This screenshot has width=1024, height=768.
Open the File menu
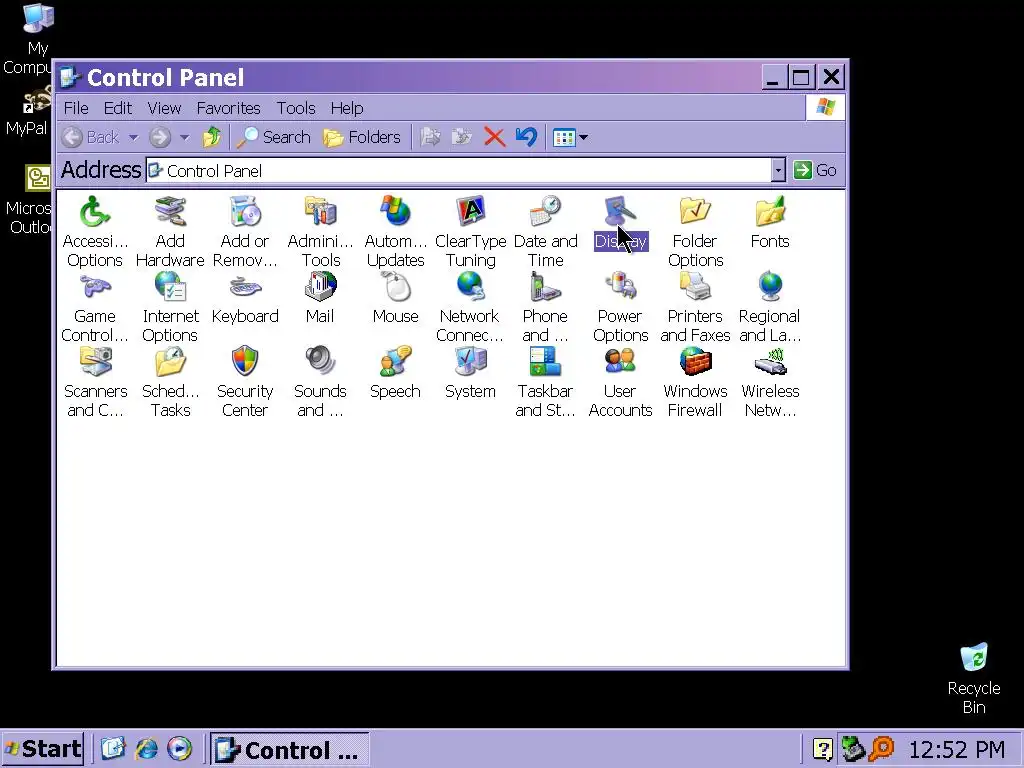[x=76, y=108]
